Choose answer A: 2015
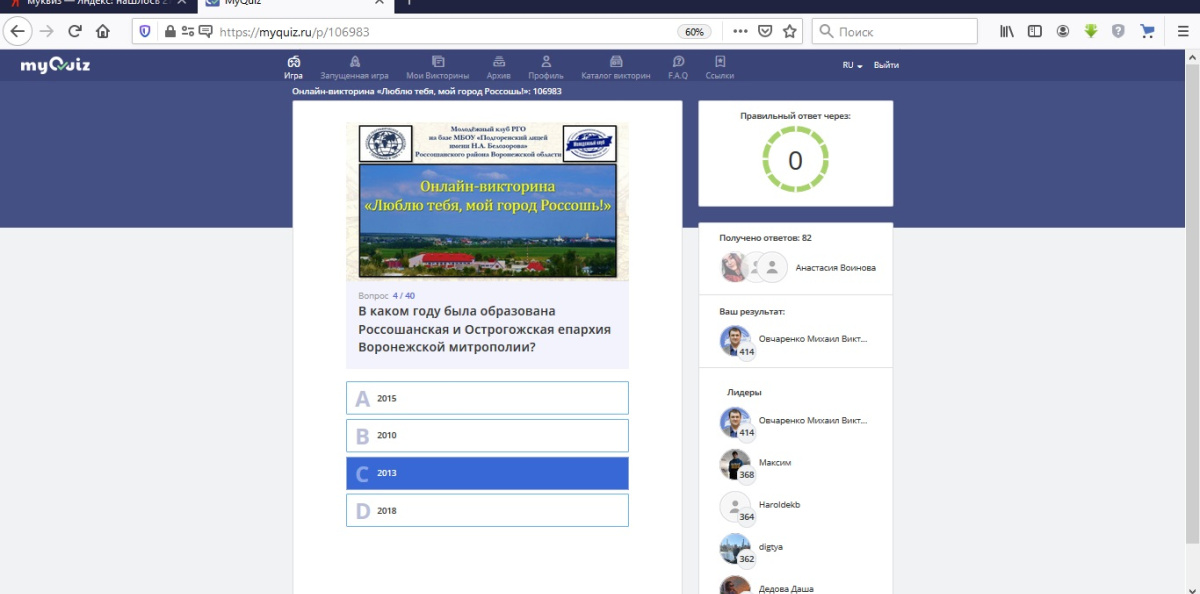The width and height of the screenshot is (1200, 594). (x=487, y=398)
